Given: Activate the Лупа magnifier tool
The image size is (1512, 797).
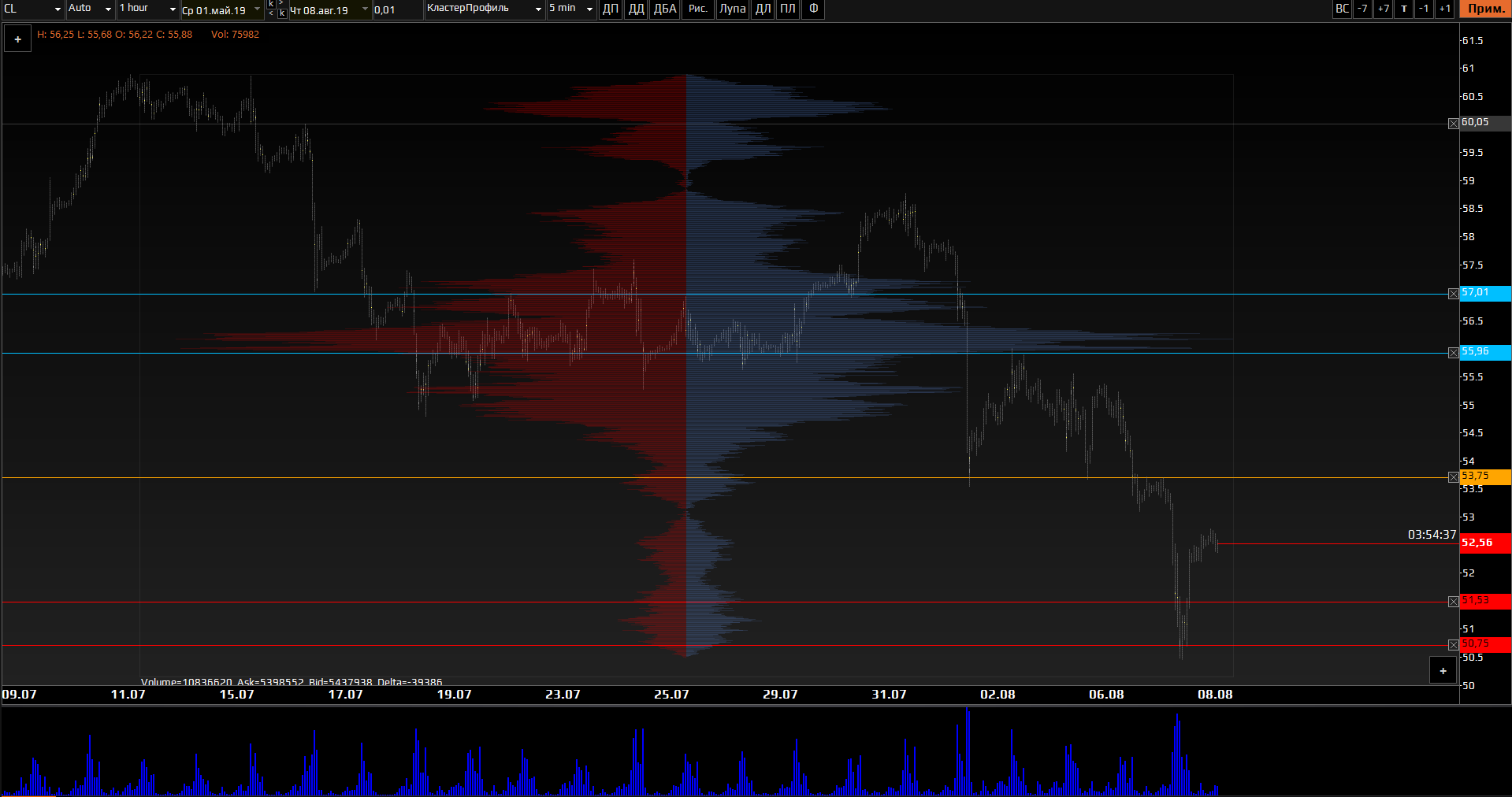Looking at the screenshot, I should (732, 9).
